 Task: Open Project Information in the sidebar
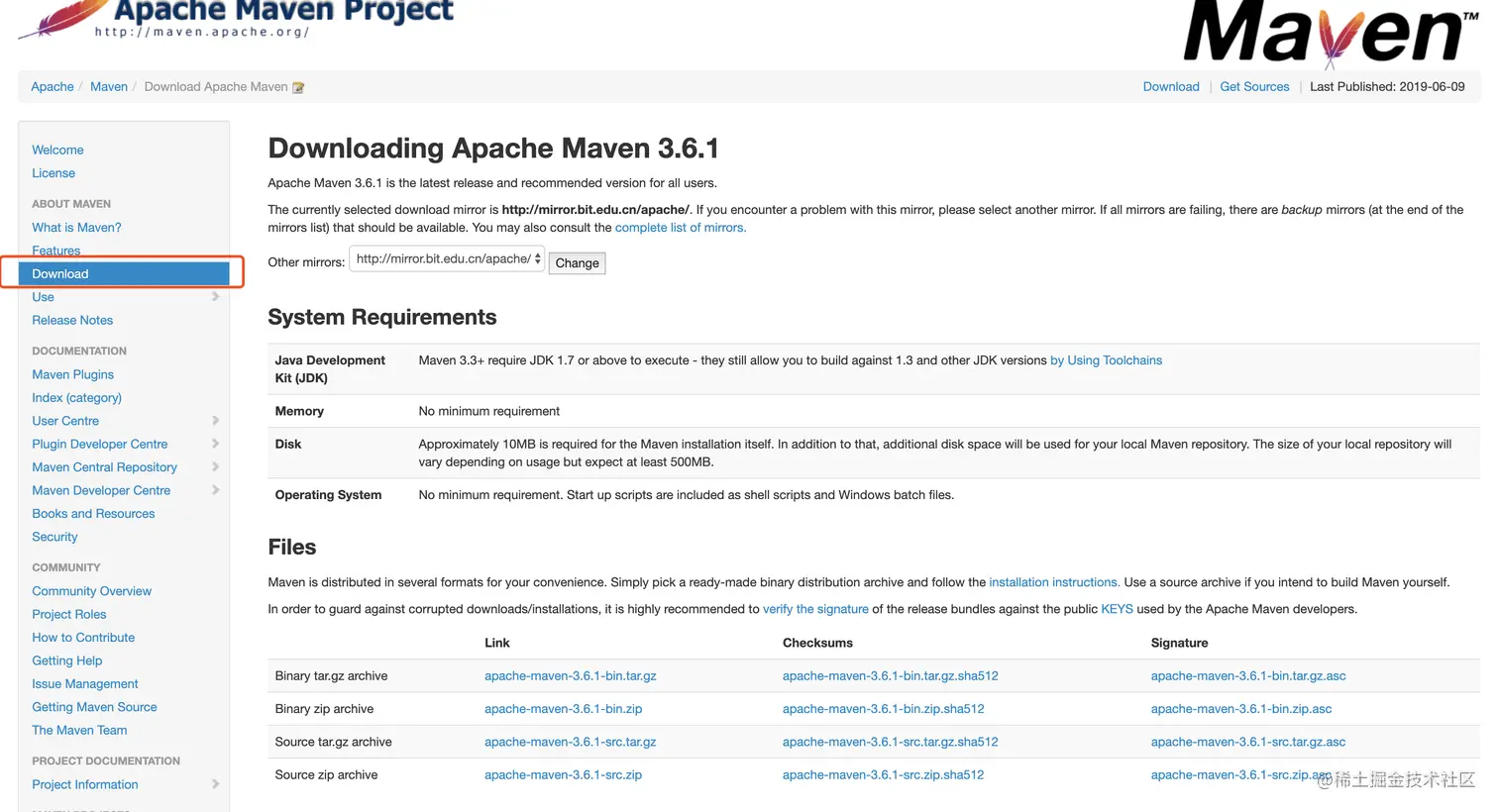pyautogui.click(x=84, y=784)
